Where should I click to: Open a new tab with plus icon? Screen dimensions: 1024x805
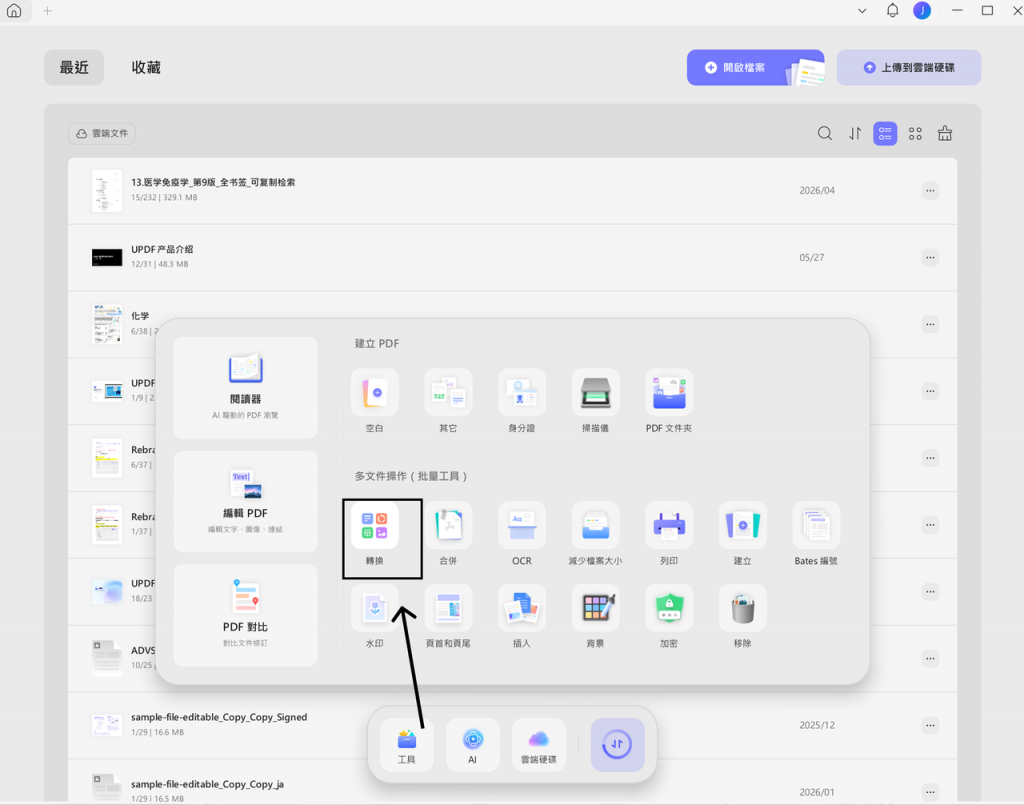point(47,10)
